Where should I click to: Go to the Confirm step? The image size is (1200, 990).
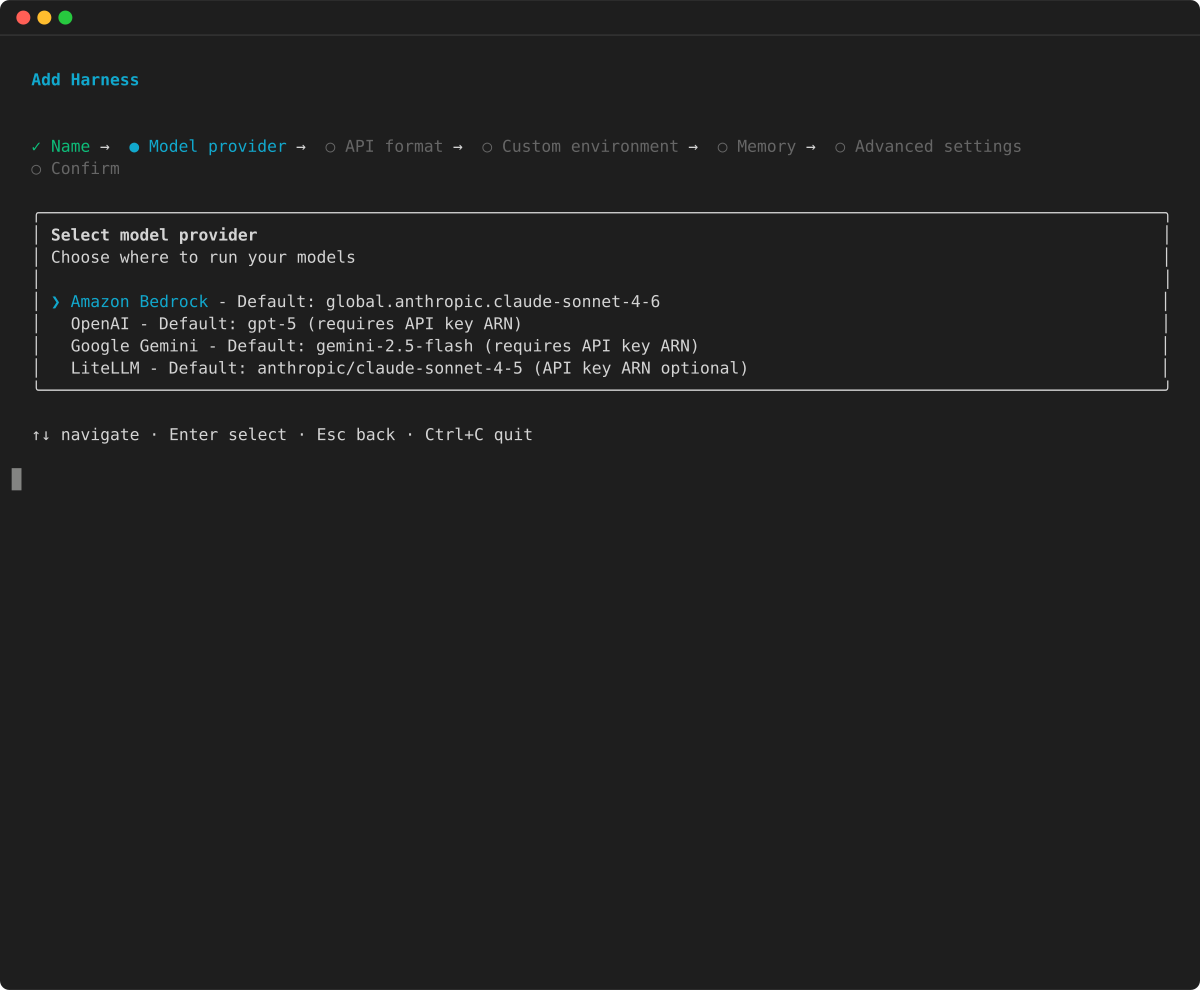(x=85, y=169)
